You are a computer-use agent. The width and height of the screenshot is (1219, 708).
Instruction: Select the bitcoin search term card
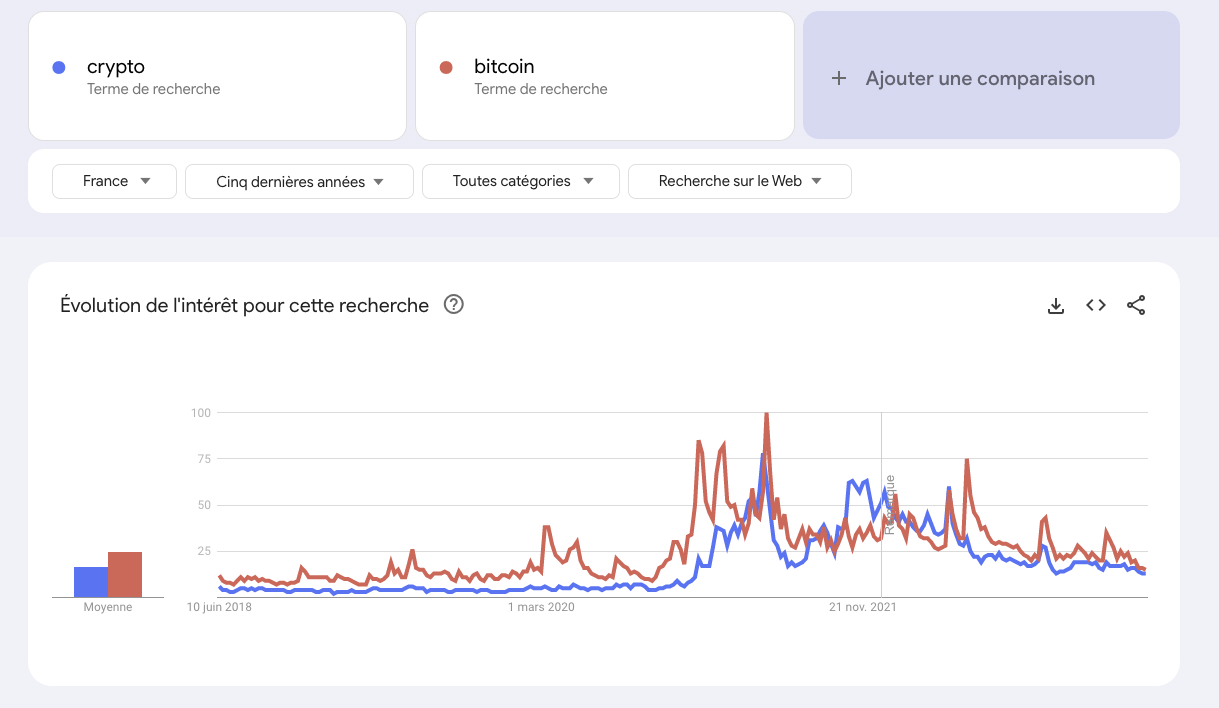click(603, 75)
